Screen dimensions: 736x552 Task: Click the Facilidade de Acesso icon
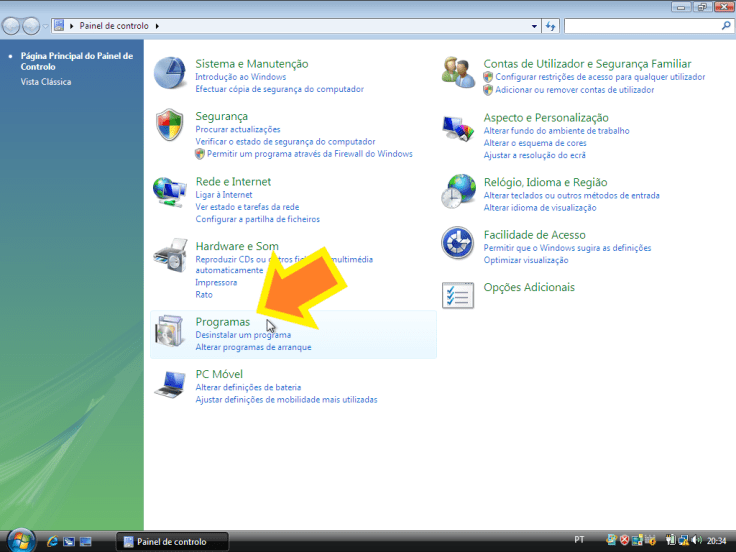click(458, 243)
